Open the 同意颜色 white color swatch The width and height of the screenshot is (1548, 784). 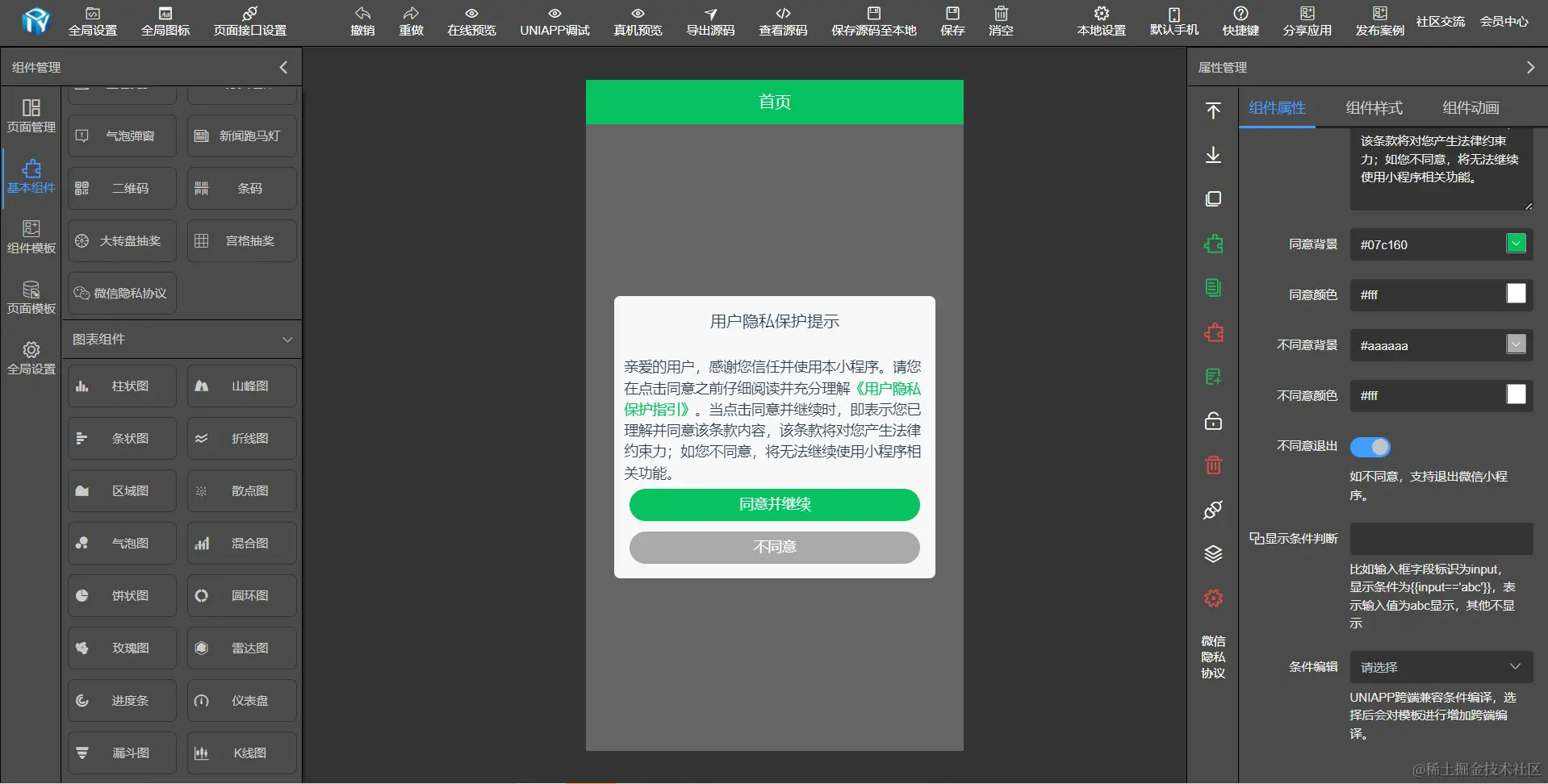tap(1517, 294)
